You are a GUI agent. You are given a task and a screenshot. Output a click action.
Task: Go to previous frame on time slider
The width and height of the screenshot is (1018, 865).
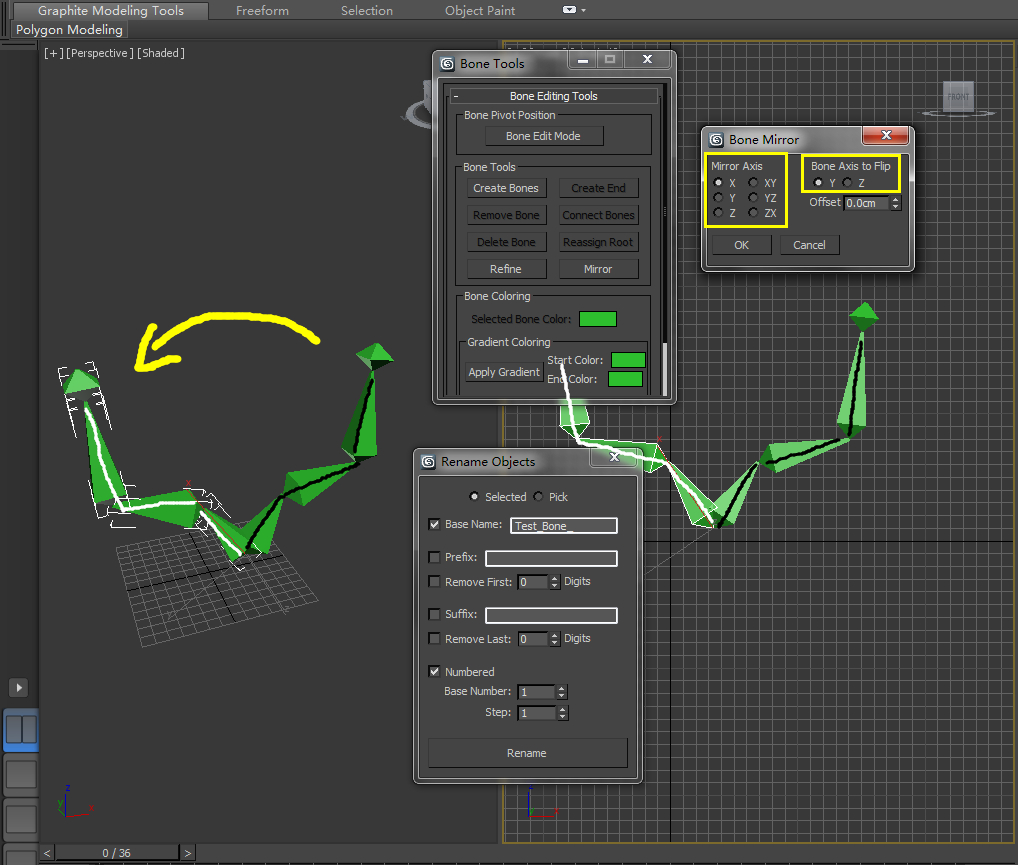(46, 853)
